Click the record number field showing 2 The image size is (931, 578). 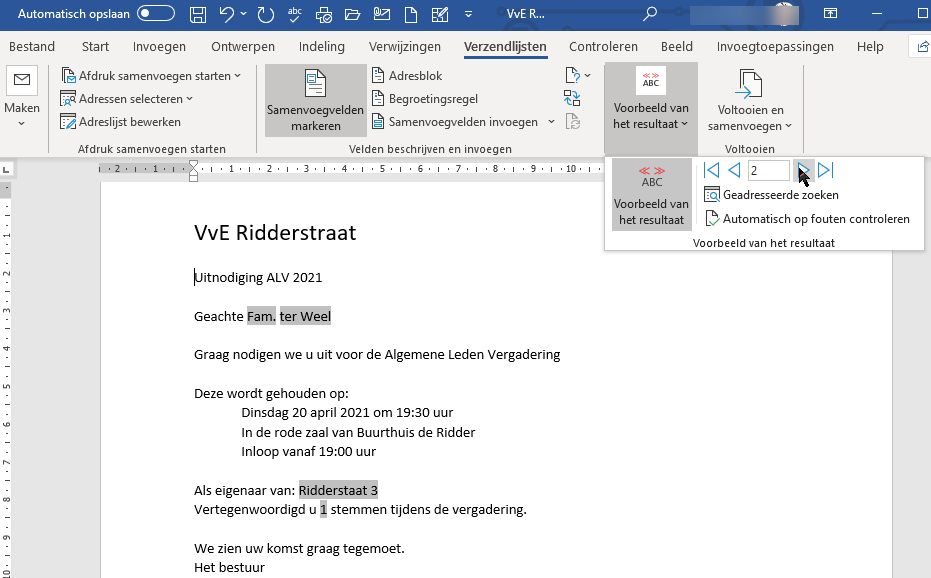pos(768,170)
